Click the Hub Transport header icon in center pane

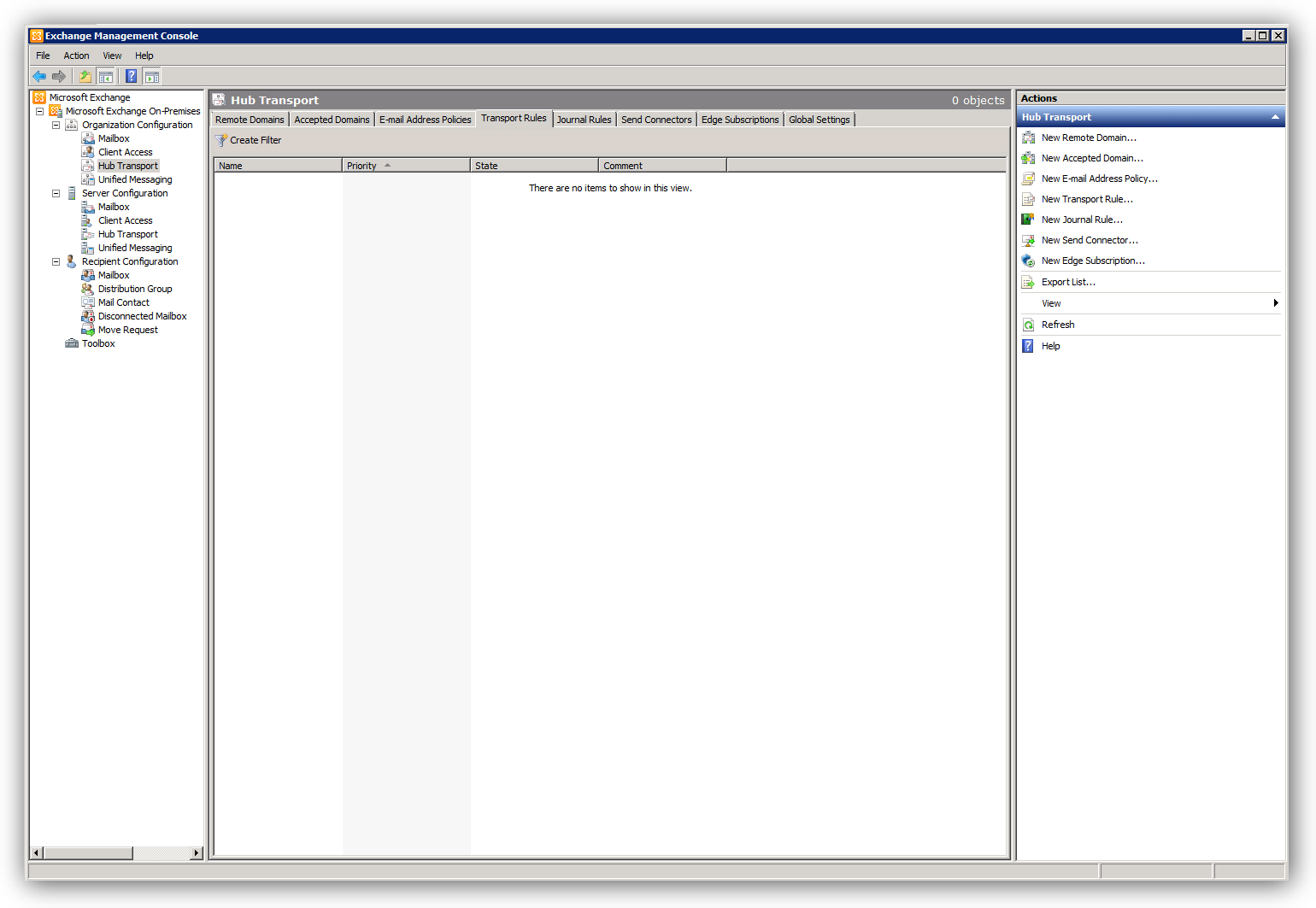click(x=219, y=100)
